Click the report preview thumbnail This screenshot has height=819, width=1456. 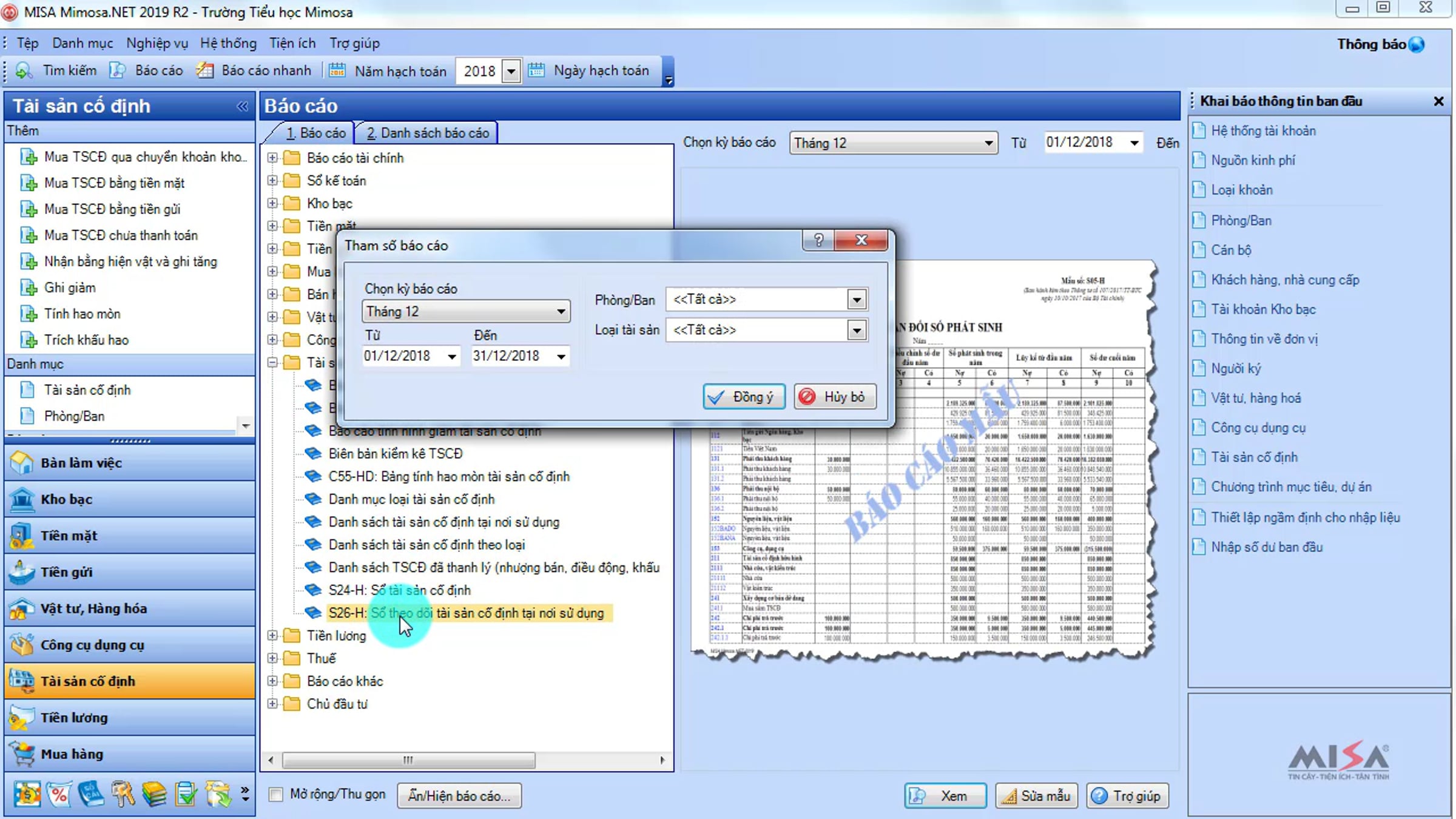coord(924,460)
